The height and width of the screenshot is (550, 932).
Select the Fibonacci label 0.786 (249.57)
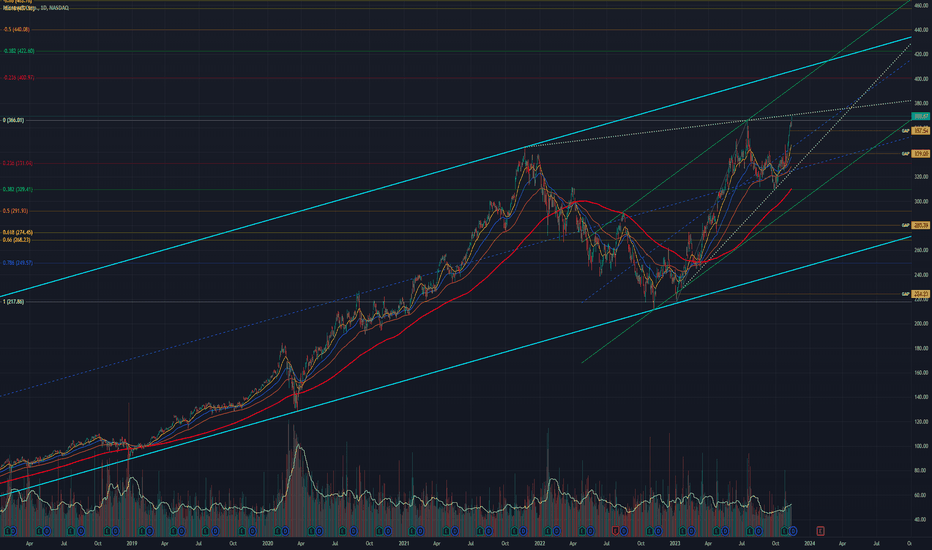17,263
